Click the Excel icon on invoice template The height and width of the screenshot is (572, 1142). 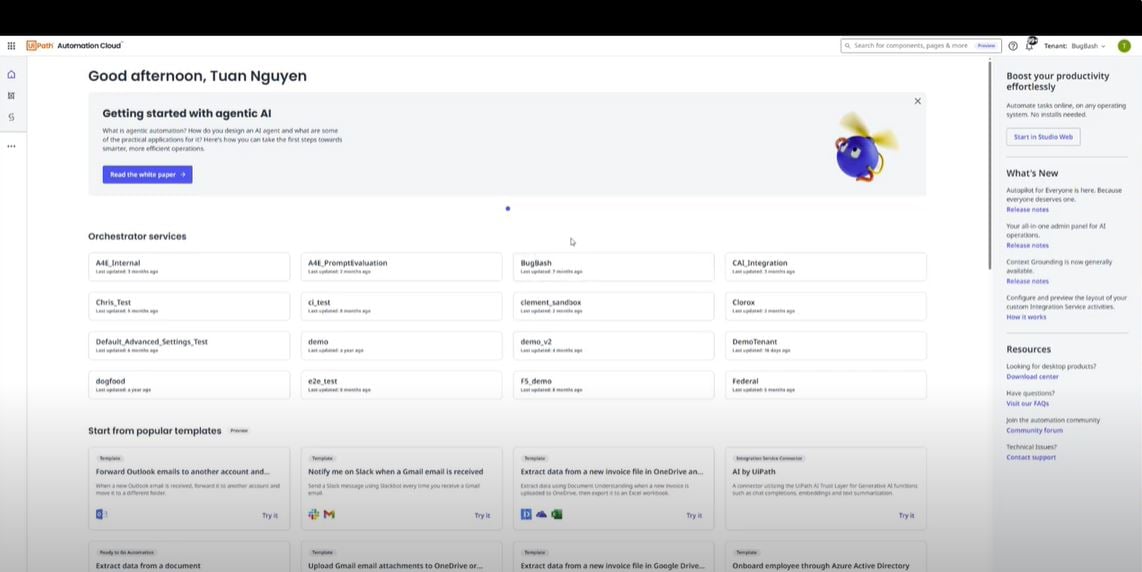(556, 514)
